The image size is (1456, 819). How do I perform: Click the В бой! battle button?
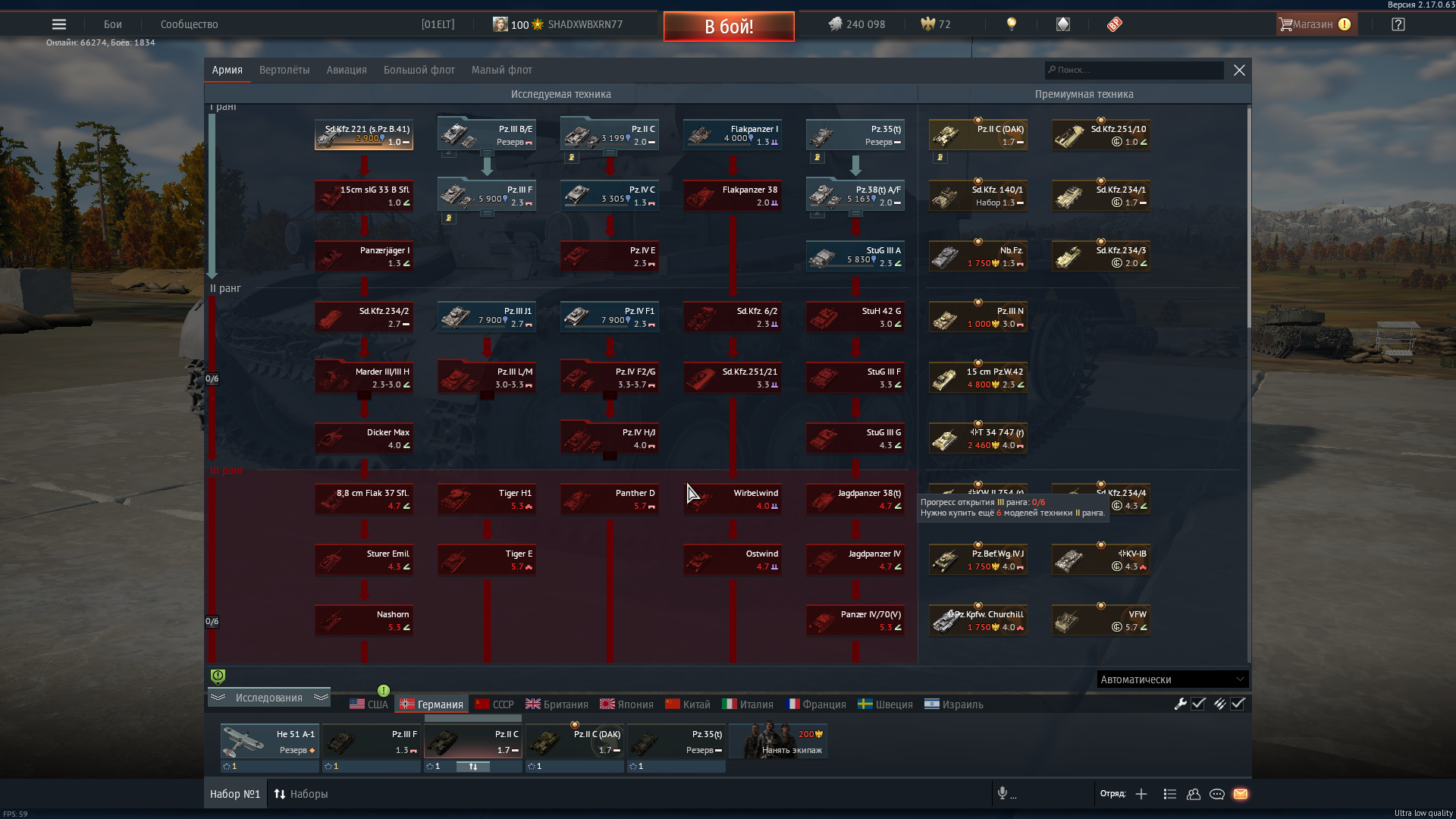coord(729,27)
